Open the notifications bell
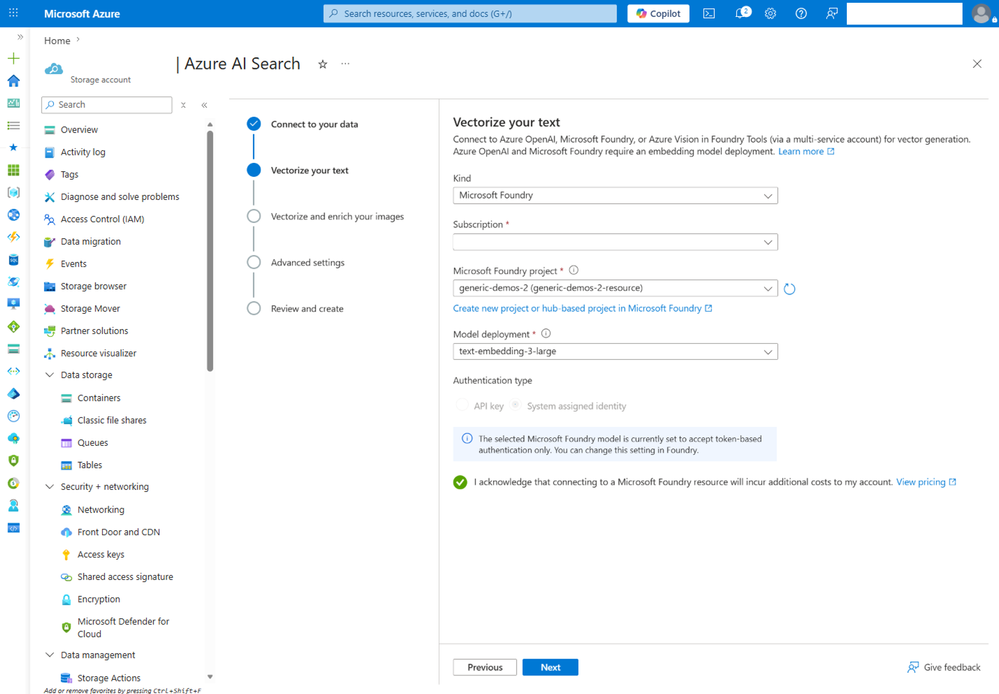 (742, 13)
